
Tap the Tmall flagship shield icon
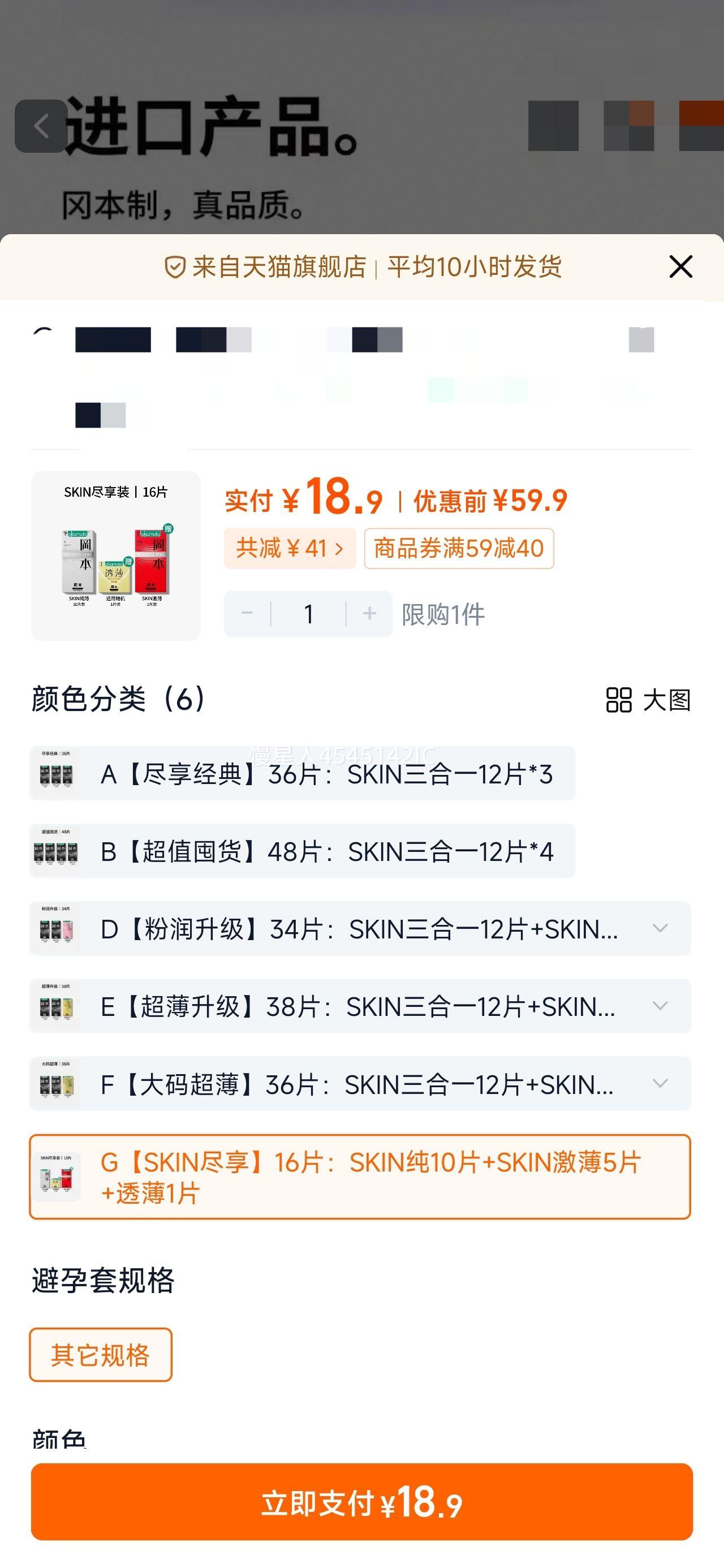[x=175, y=267]
